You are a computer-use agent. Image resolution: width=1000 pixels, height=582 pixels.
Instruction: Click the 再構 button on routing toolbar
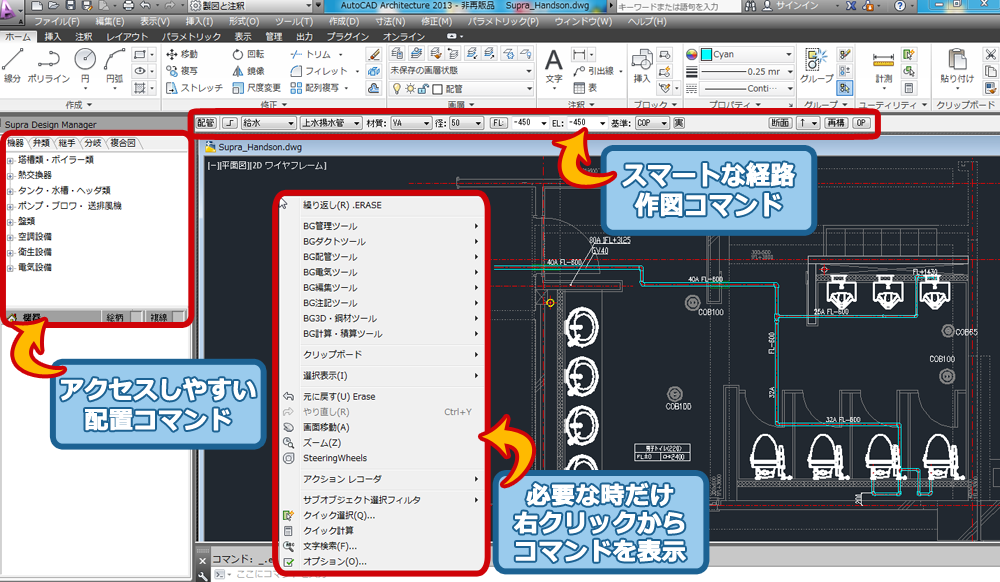tap(835, 122)
